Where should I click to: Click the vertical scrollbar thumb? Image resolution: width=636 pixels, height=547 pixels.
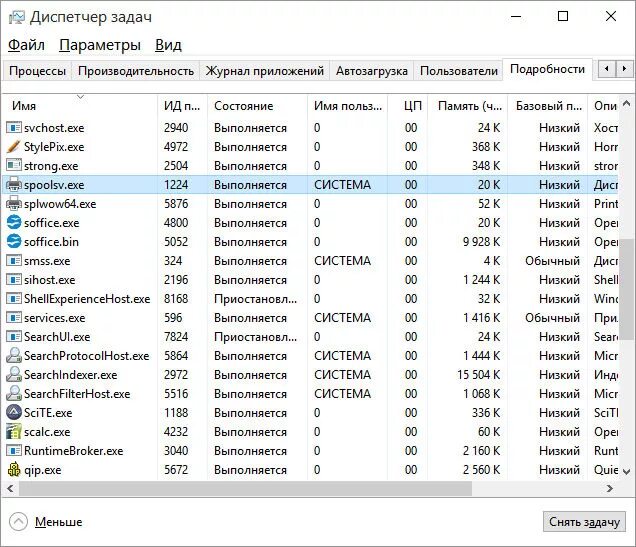point(627,289)
